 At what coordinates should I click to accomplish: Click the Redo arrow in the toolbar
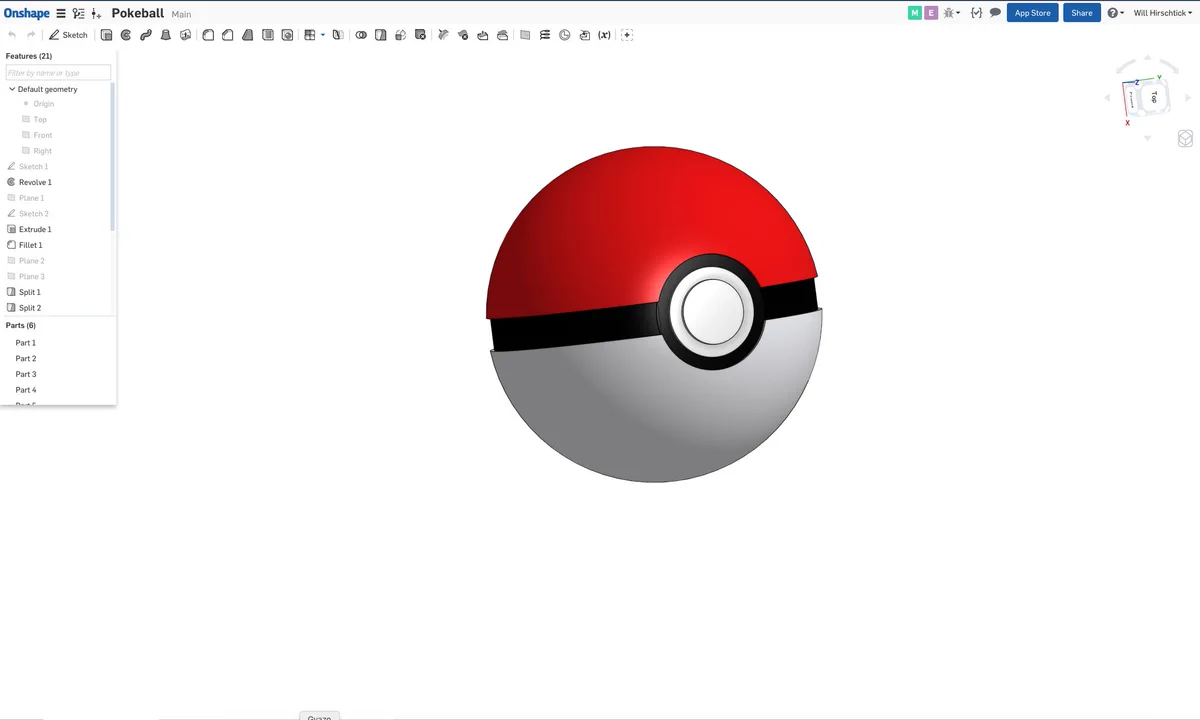31,35
